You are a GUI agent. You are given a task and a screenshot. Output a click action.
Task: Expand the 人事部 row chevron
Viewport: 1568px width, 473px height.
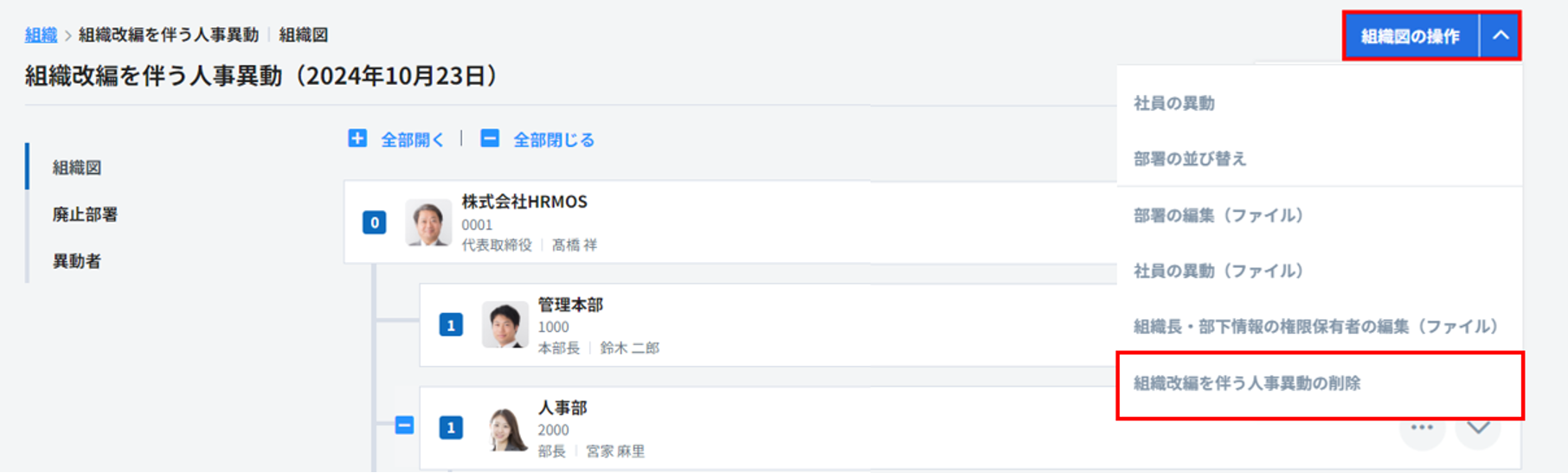coord(1478,428)
